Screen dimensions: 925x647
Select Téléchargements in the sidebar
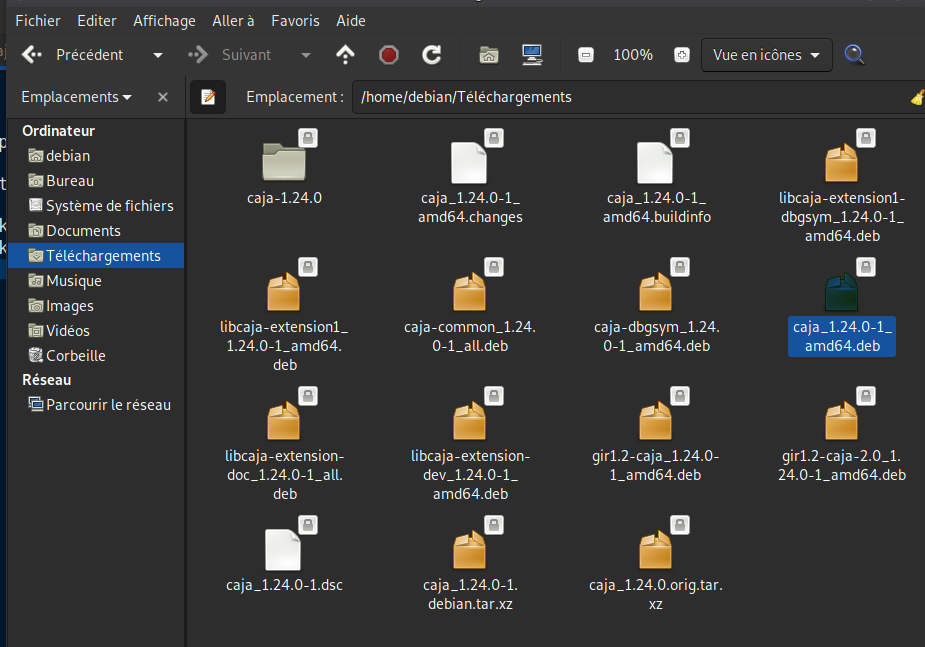(x=96, y=255)
